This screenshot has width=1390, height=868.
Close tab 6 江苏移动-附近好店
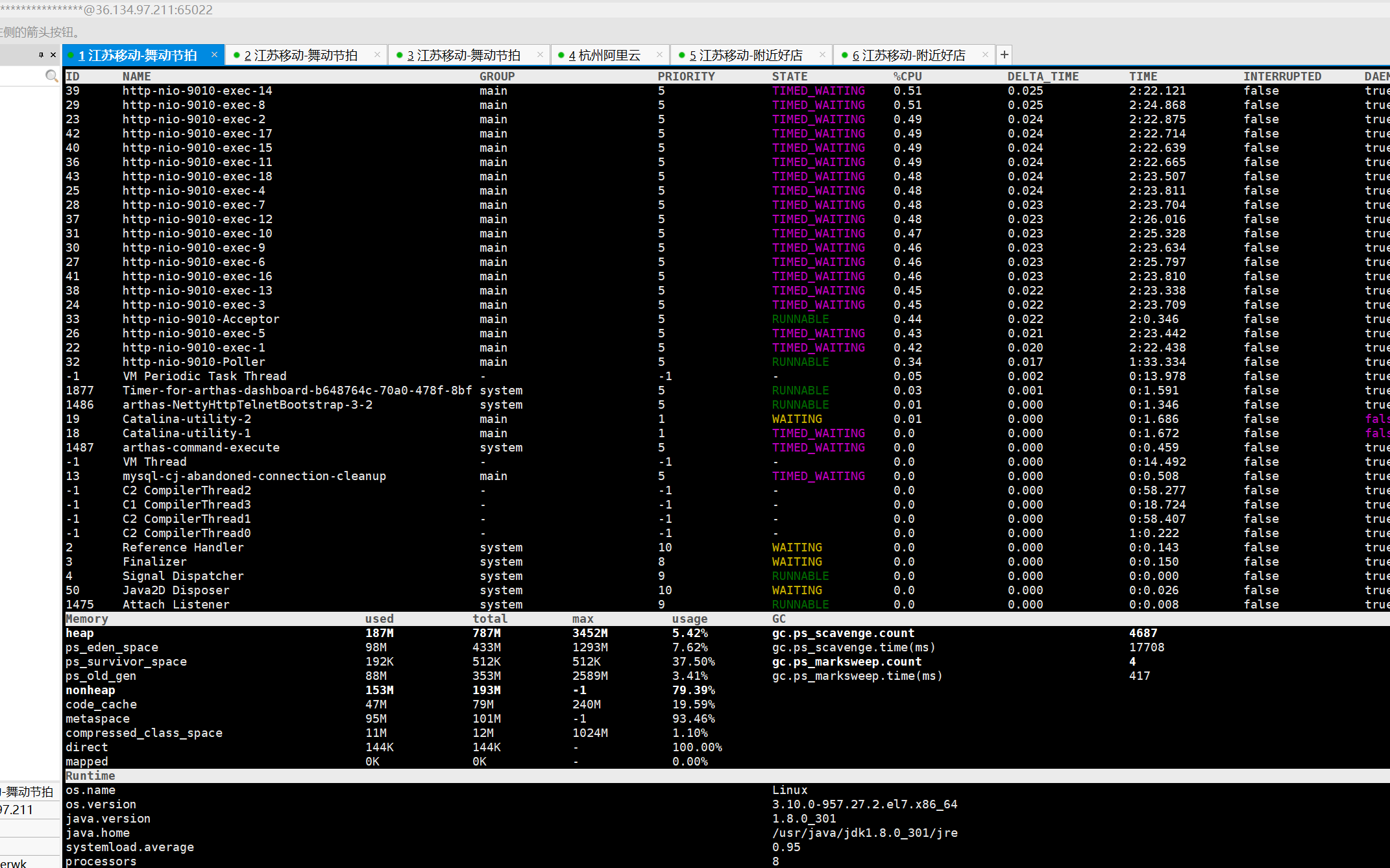pyautogui.click(x=985, y=55)
